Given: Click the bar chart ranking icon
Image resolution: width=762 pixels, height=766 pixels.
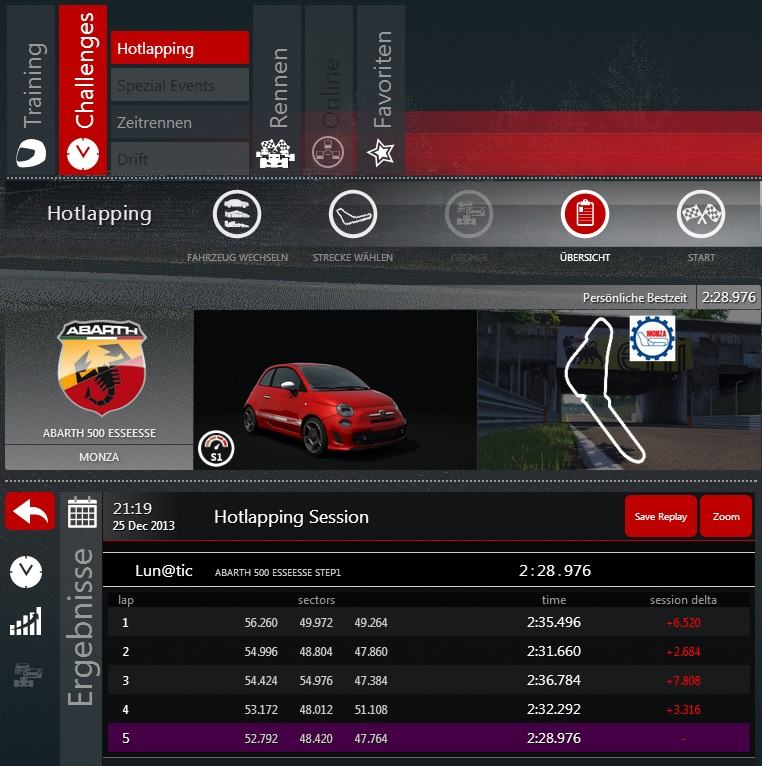Looking at the screenshot, I should point(26,621).
